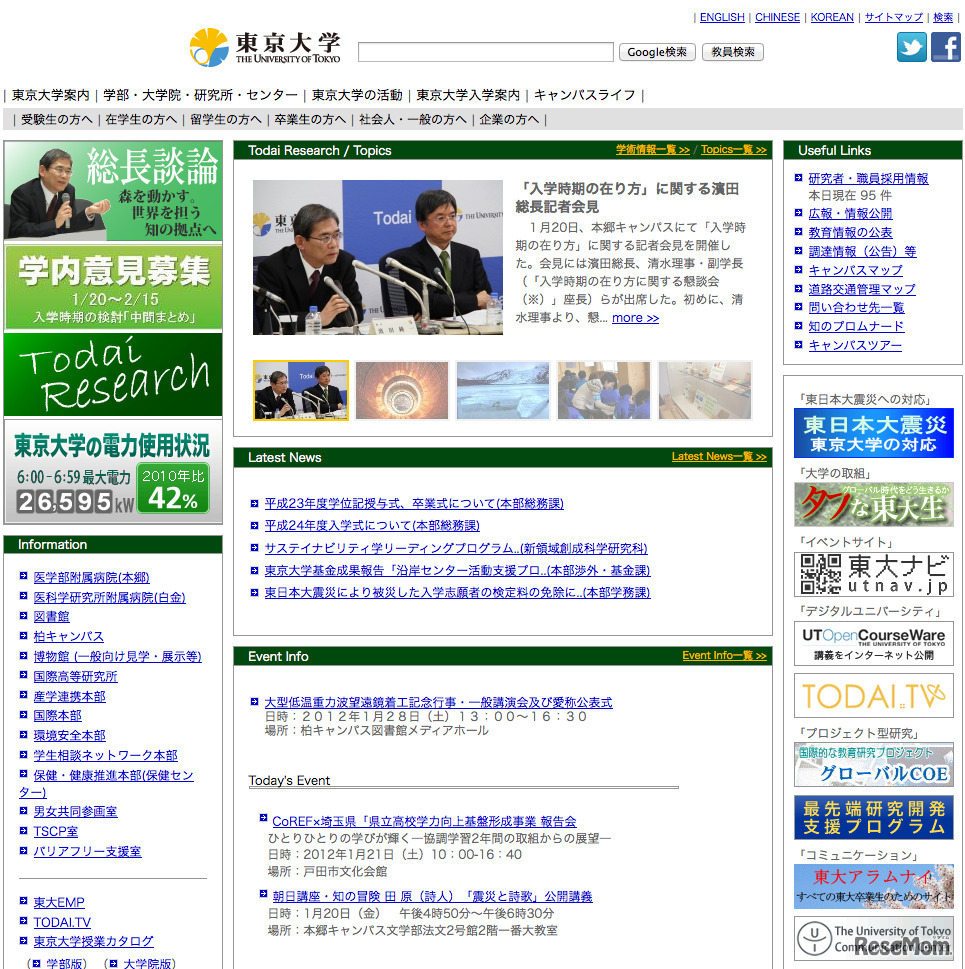
Task: Open the 東京大学の電力使用状況 panel
Action: pos(113,472)
